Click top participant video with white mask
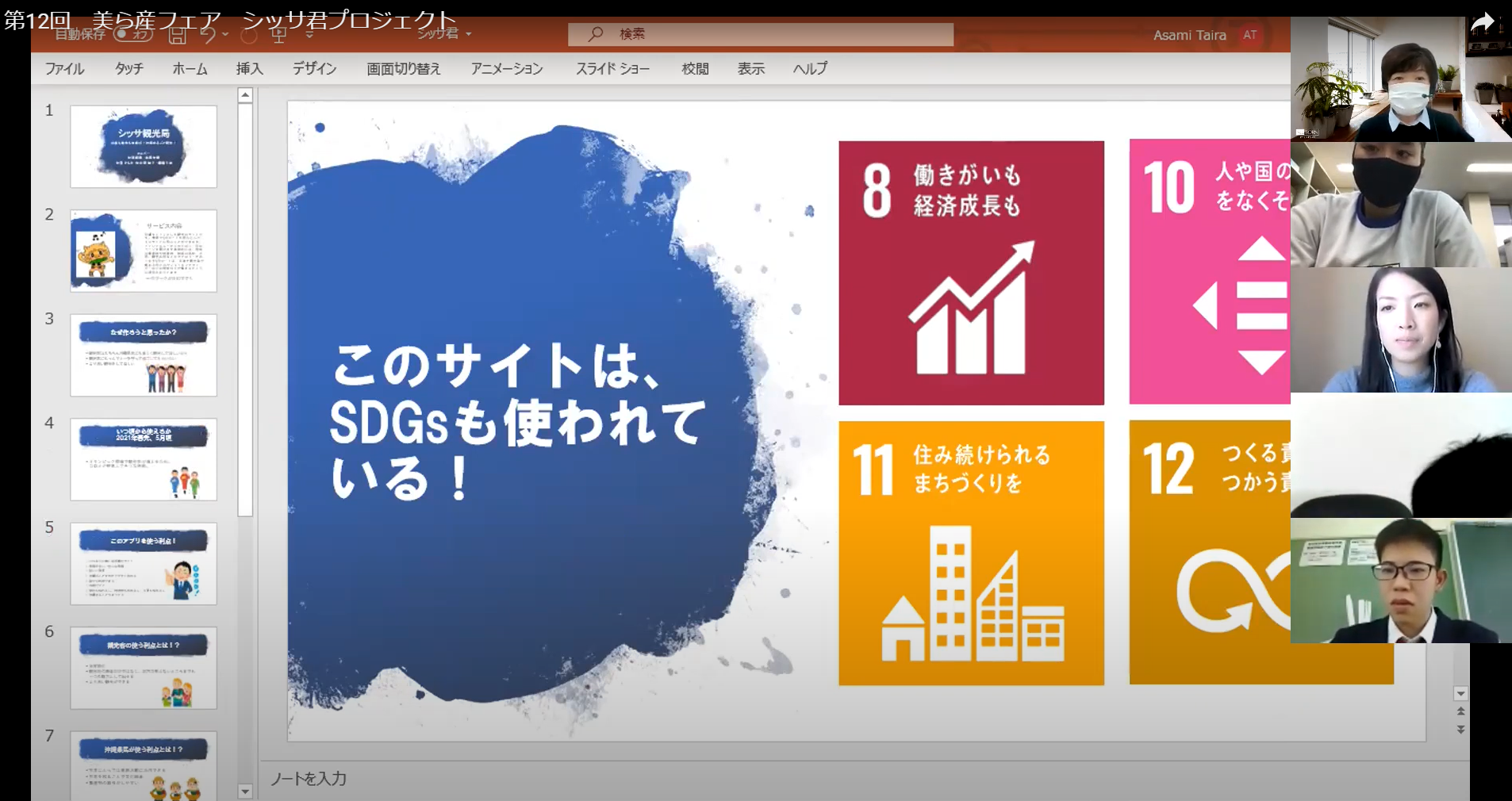This screenshot has height=801, width=1512. pos(1401,79)
